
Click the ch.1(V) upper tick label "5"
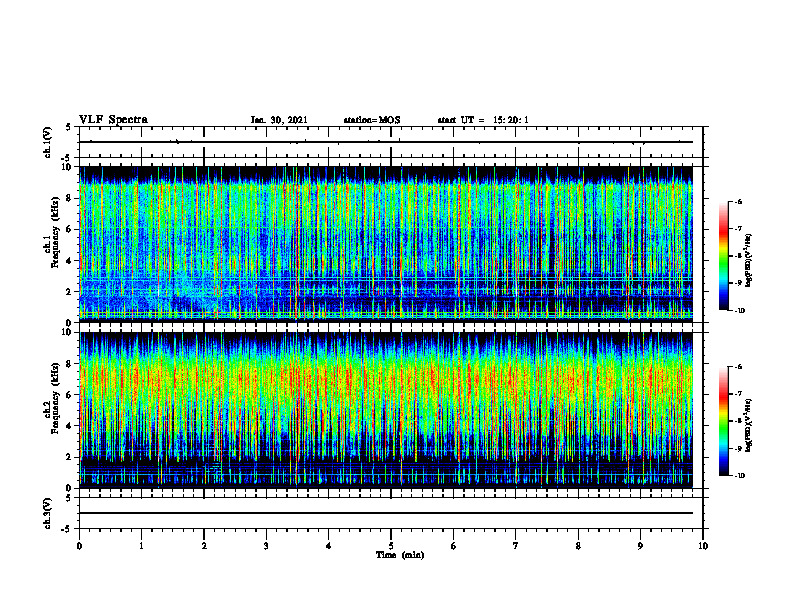point(68,127)
